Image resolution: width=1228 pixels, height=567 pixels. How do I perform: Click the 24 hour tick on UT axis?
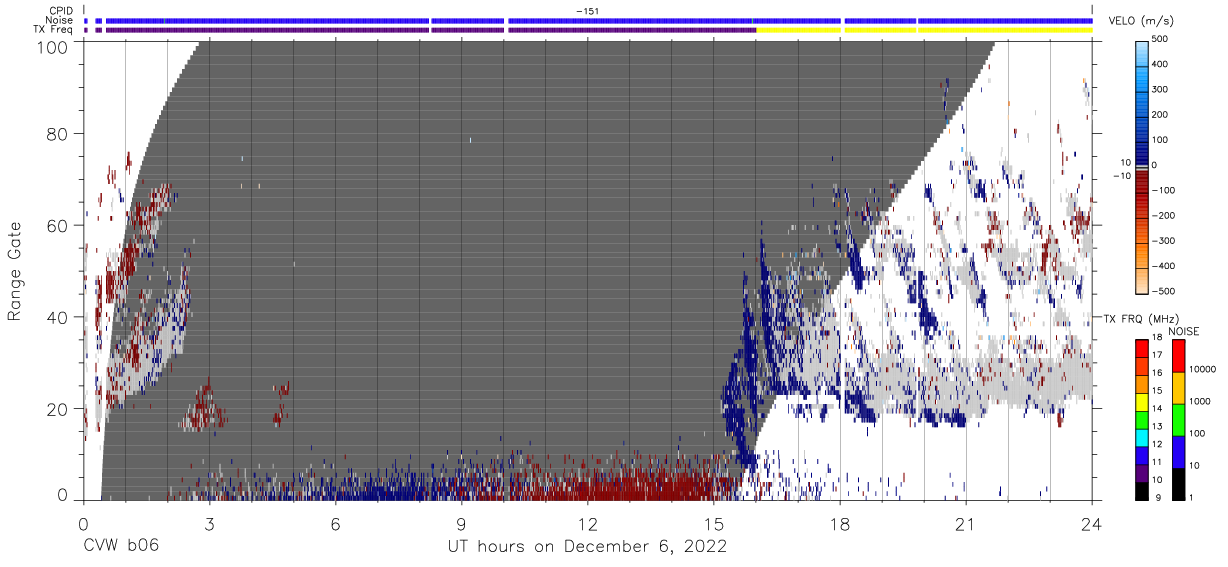[1091, 522]
